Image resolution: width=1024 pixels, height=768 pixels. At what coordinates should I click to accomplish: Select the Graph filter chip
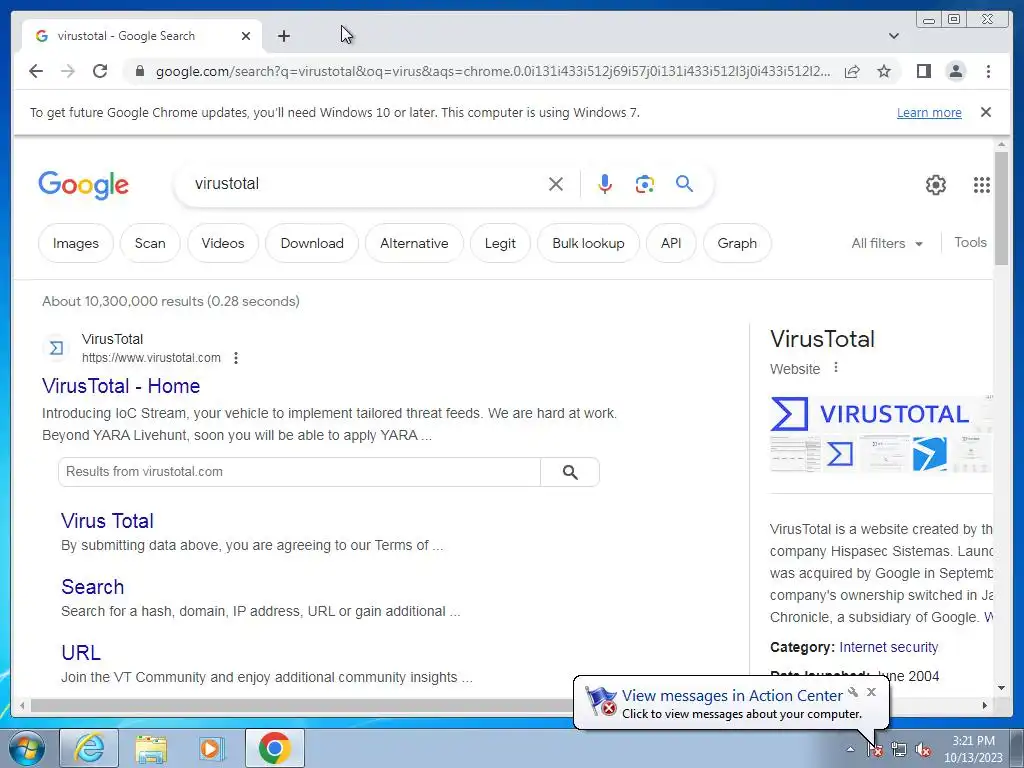tap(737, 243)
